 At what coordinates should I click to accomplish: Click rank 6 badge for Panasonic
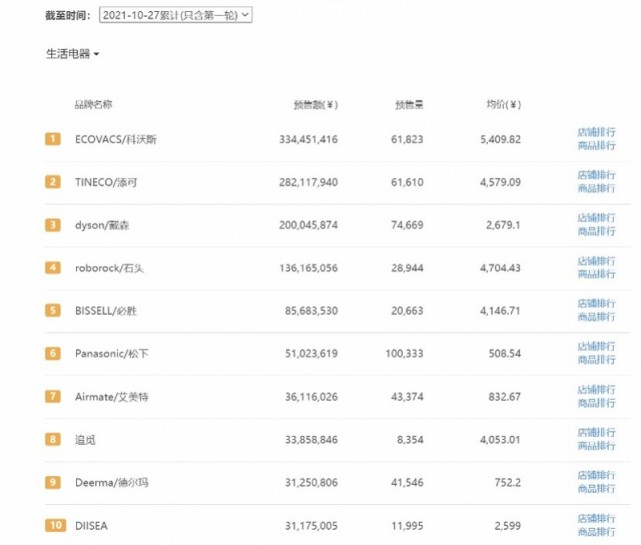pos(53,353)
